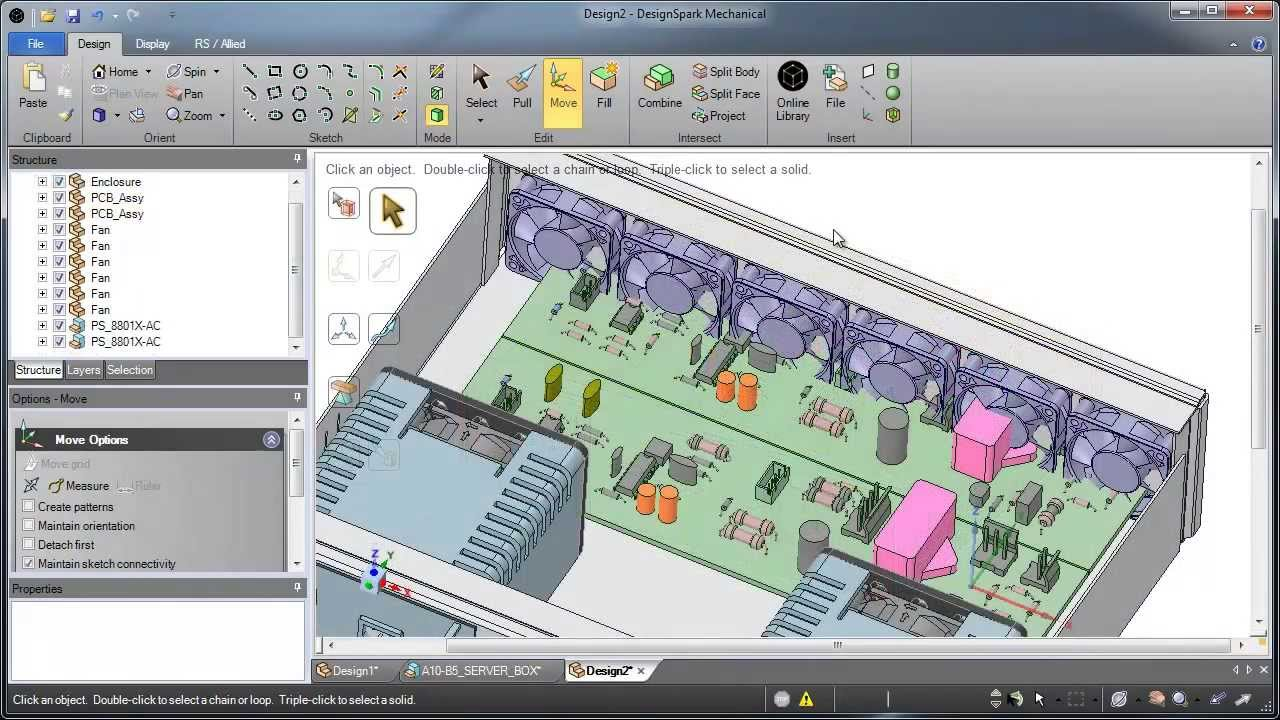The width and height of the screenshot is (1280, 720).
Task: Disable Maintain sketch connectivity
Action: 29,563
